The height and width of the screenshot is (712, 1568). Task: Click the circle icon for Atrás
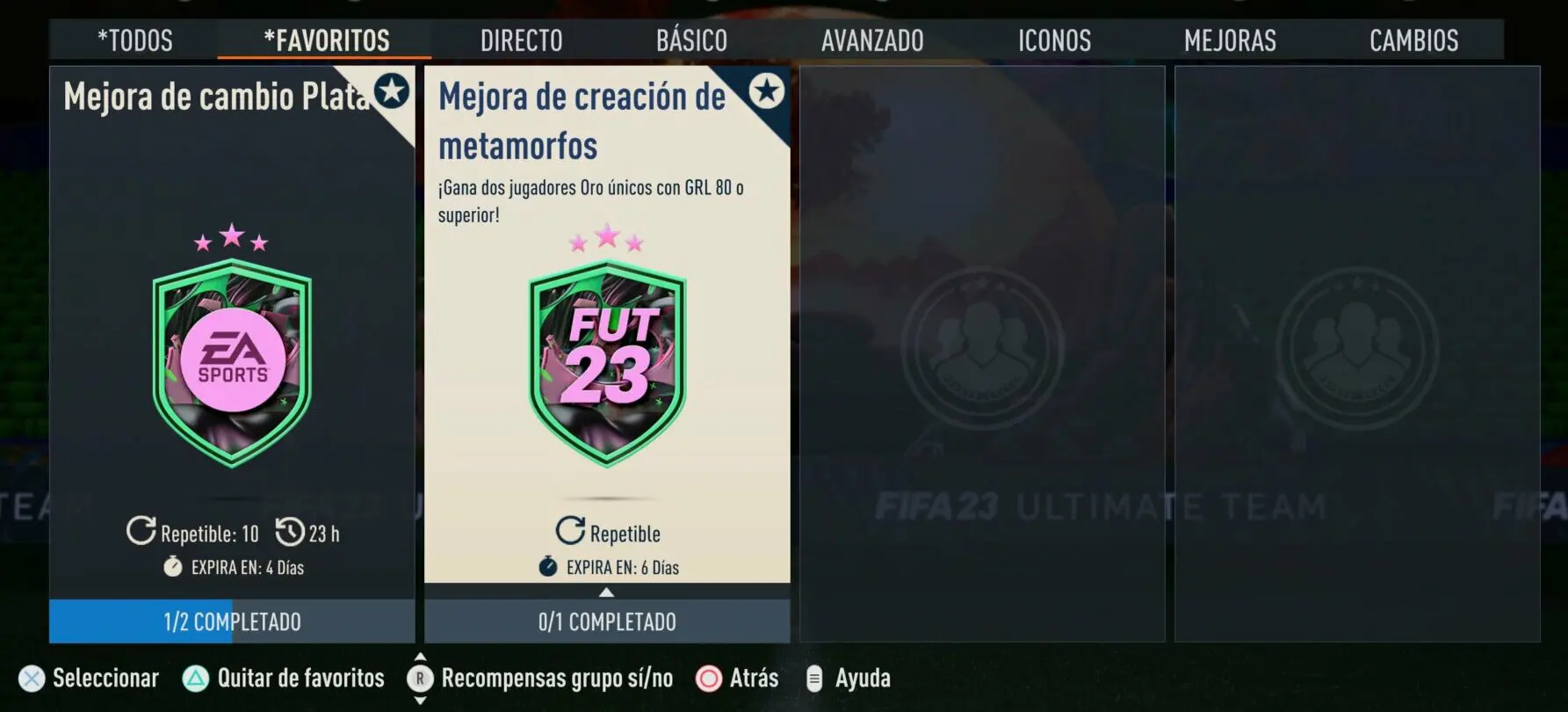[x=708, y=679]
